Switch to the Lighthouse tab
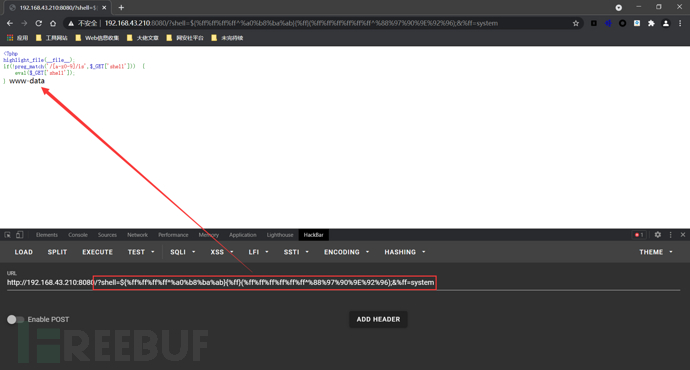This screenshot has height=370, width=690. 280,235
